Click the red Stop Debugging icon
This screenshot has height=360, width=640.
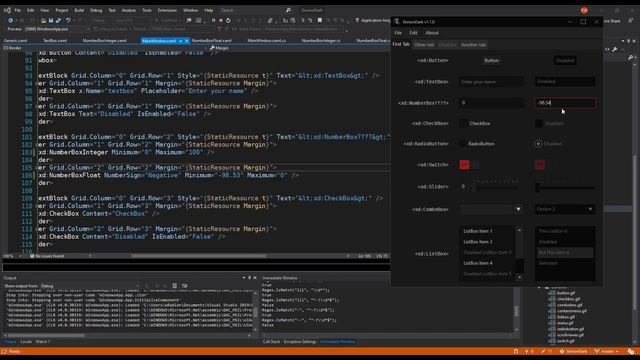pyautogui.click(x=221, y=20)
